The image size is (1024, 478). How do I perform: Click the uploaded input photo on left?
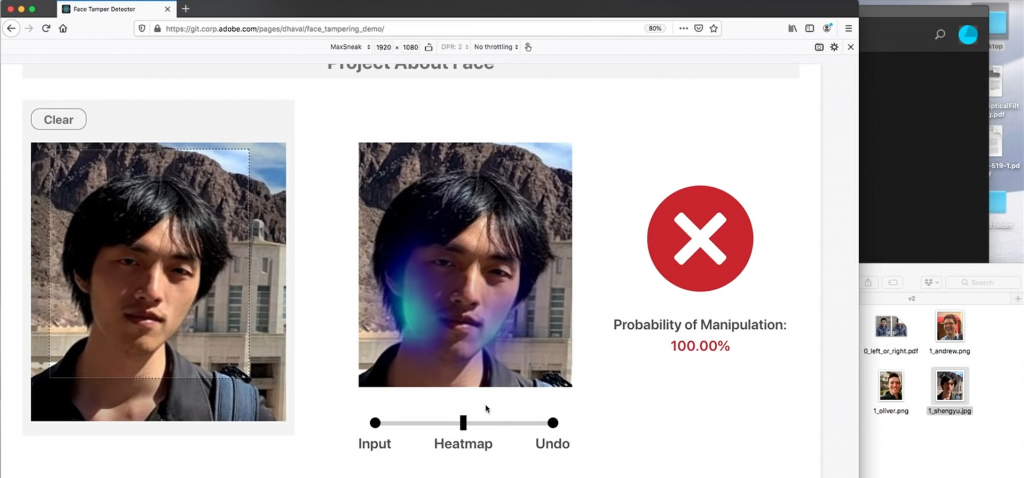[x=158, y=281]
